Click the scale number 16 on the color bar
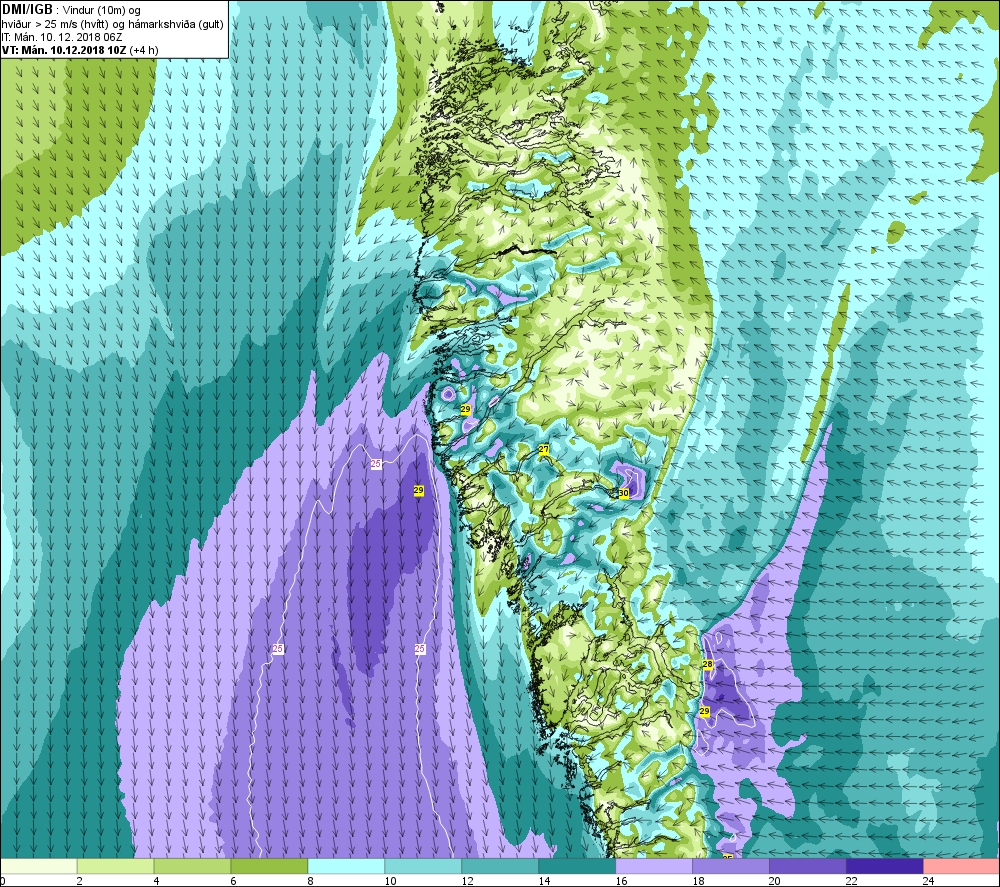The image size is (1000, 887). click(x=621, y=881)
